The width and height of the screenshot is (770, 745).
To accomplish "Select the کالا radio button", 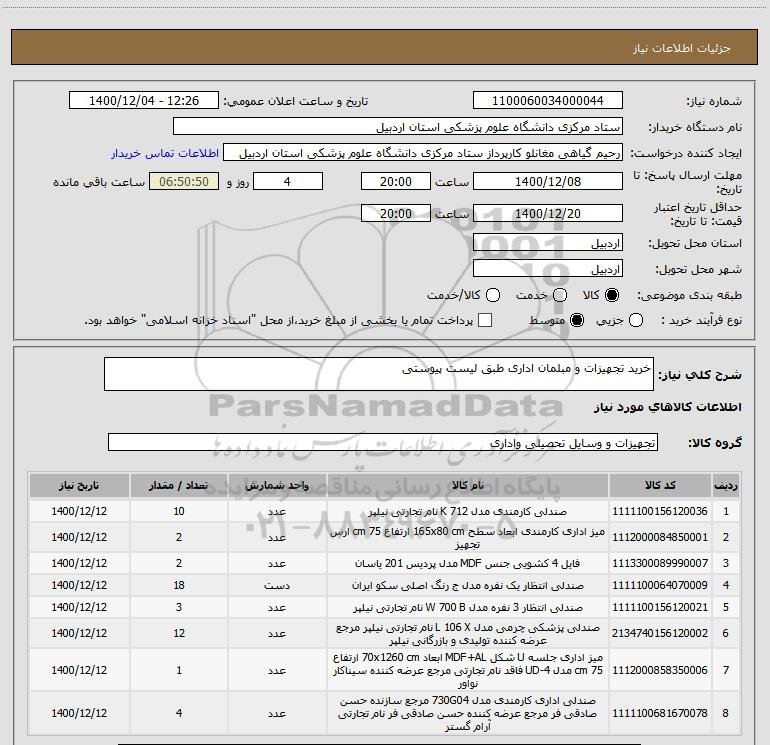I will tap(612, 295).
